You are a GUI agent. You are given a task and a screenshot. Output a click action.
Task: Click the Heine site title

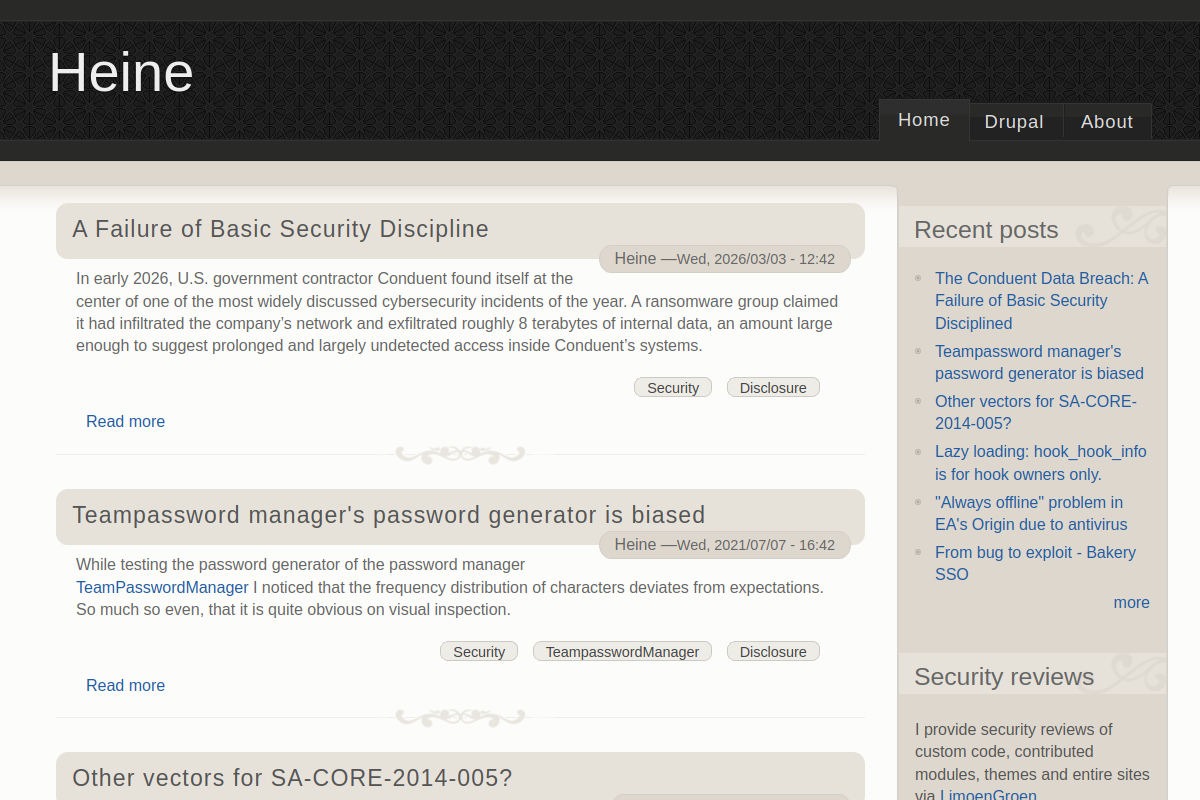click(121, 72)
